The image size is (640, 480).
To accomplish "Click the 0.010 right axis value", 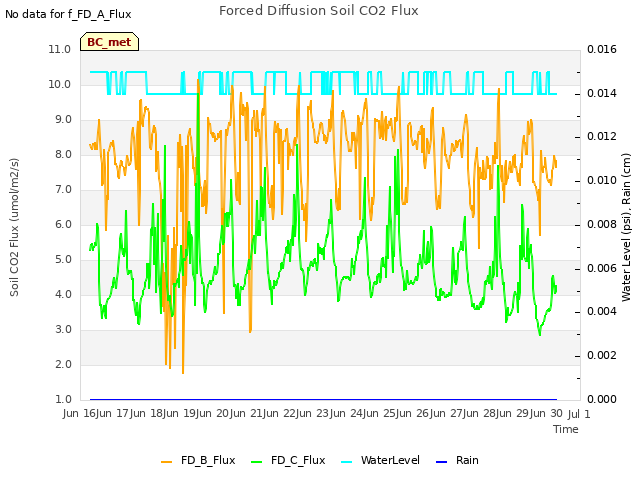I will click(602, 180).
